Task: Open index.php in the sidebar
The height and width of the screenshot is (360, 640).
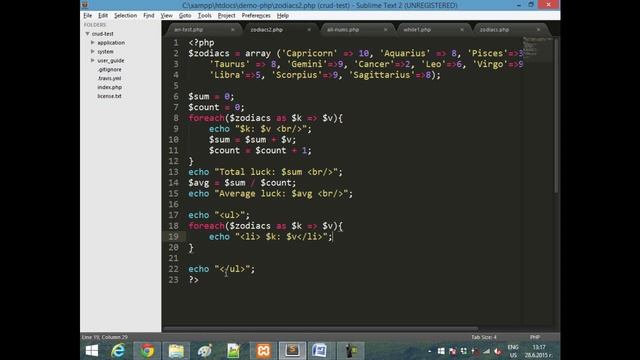Action: pos(109,87)
